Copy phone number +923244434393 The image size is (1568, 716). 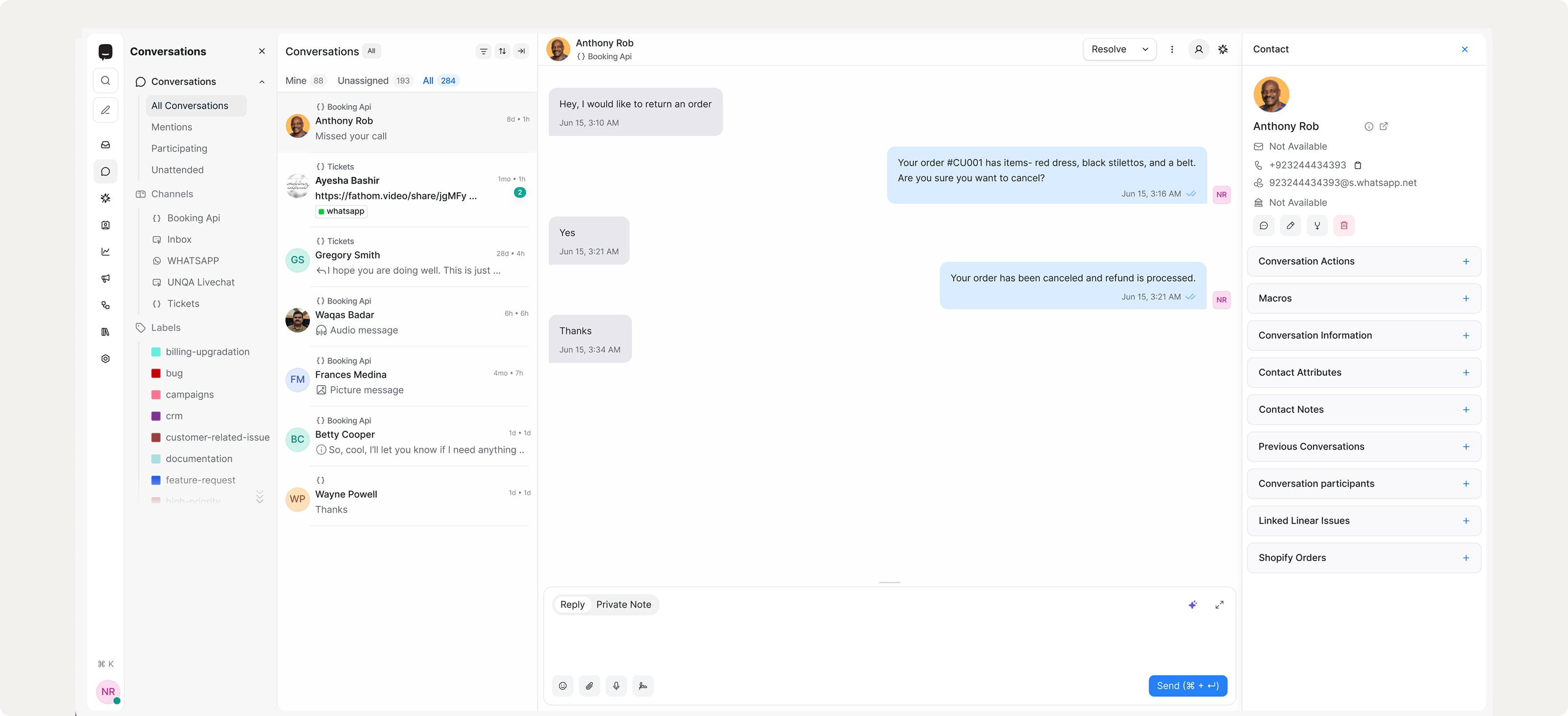(x=1357, y=165)
